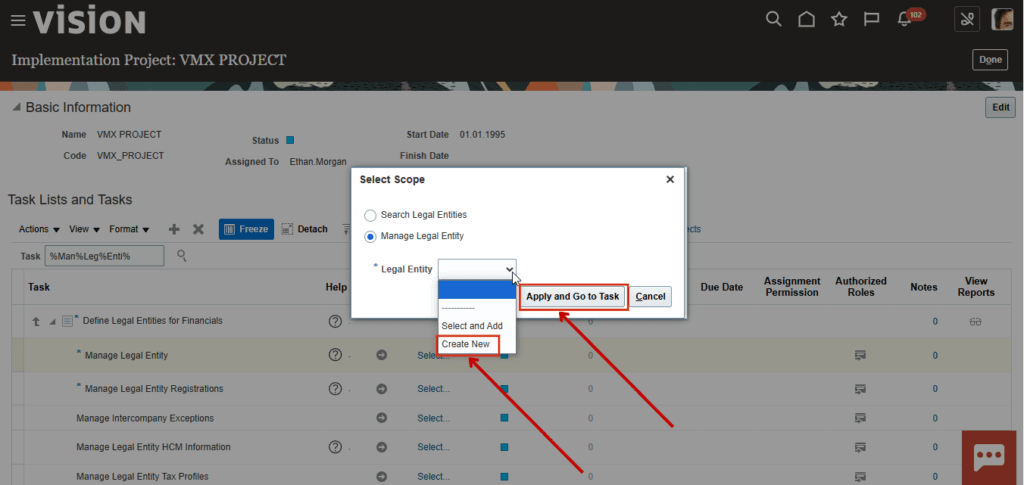Open help icon for Manage Legal Entity

(x=335, y=354)
